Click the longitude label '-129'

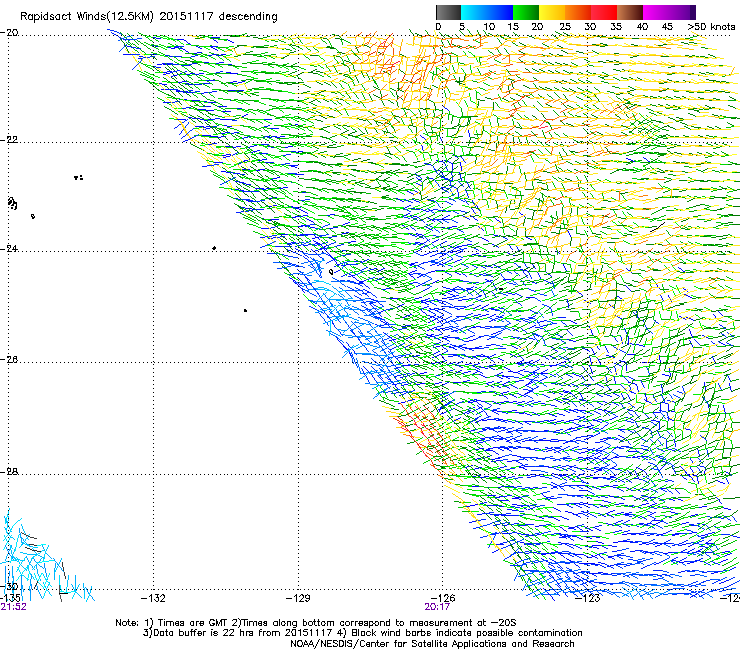tap(298, 599)
